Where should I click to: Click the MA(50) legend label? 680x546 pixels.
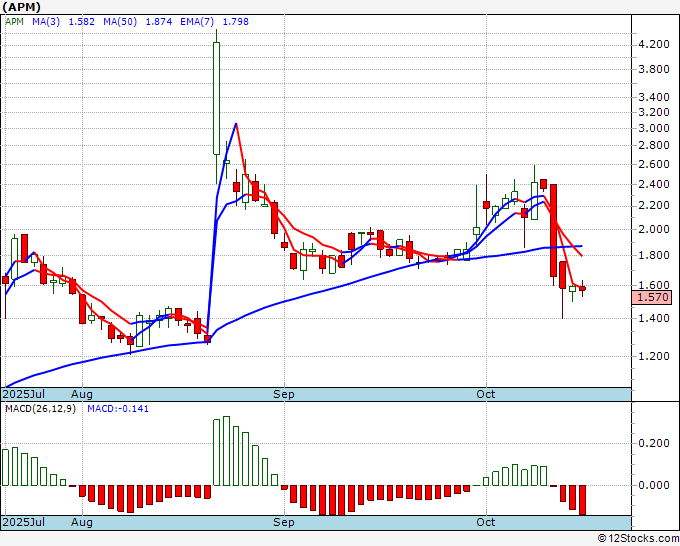120,21
